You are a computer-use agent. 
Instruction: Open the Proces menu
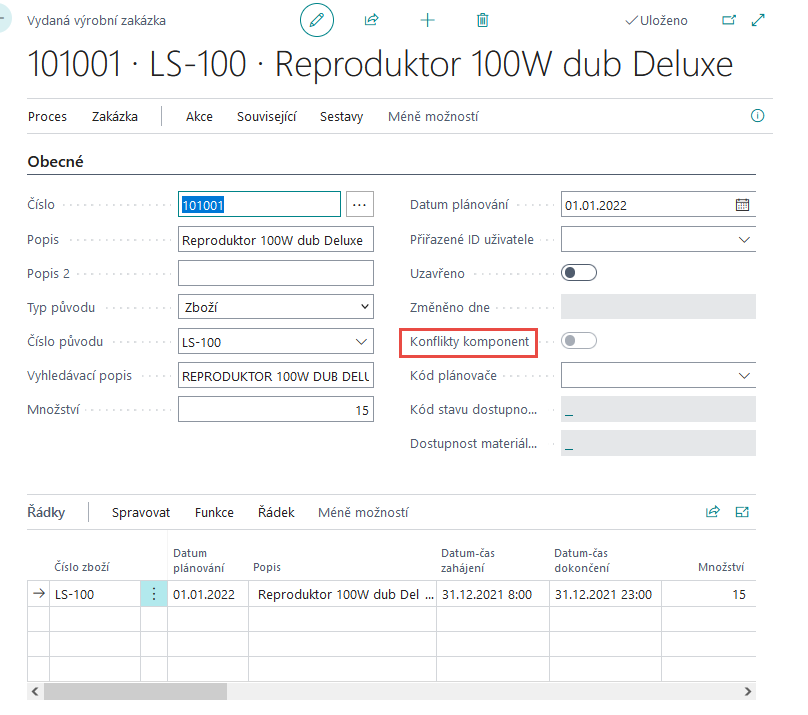click(48, 117)
